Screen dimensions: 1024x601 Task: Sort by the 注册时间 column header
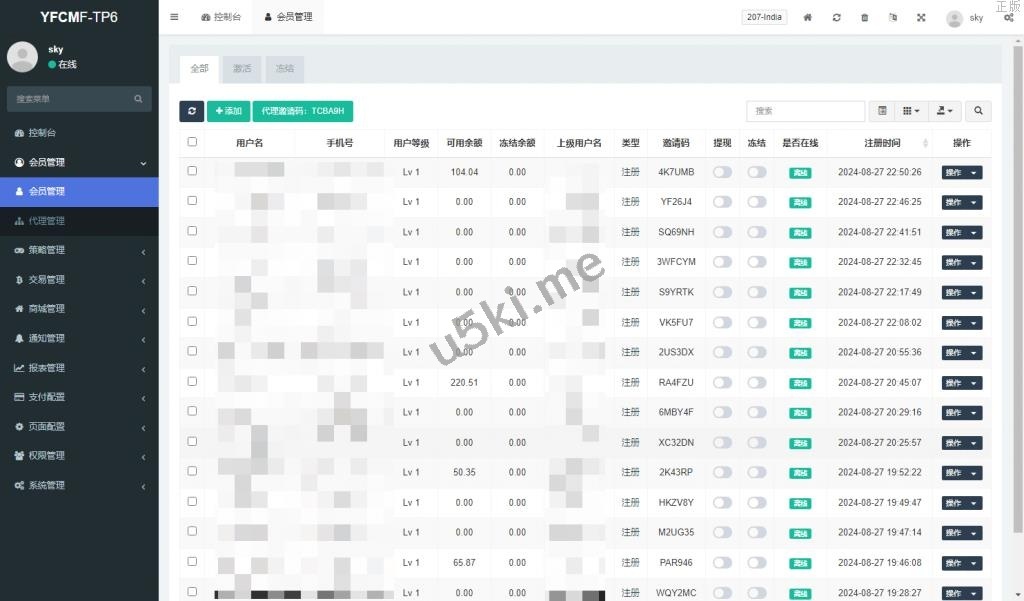[882, 143]
